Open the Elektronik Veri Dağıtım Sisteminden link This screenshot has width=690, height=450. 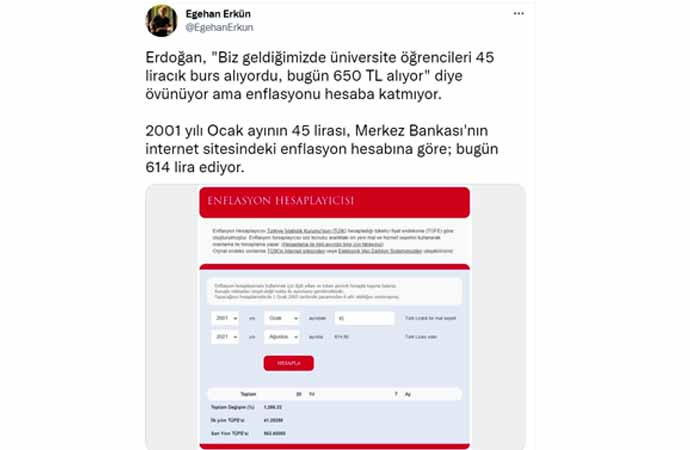coord(380,251)
